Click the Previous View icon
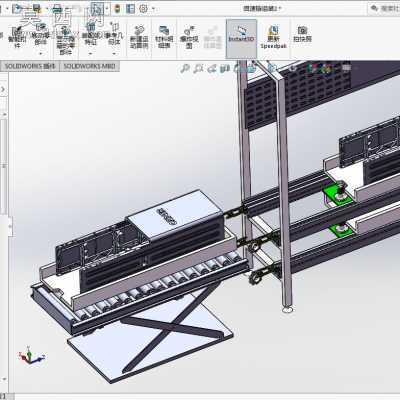 (212, 69)
